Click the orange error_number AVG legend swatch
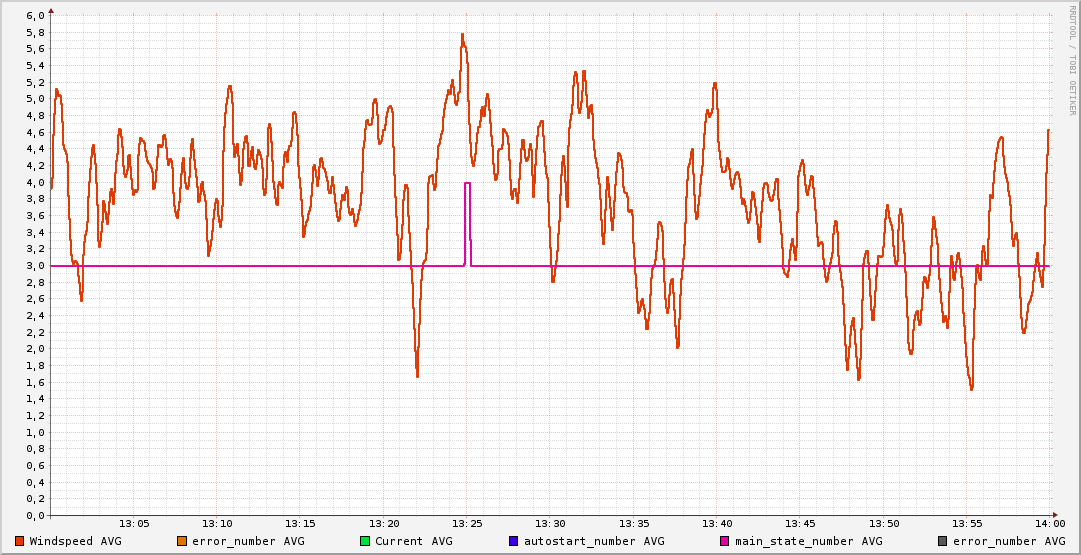Image resolution: width=1081 pixels, height=555 pixels. (182, 541)
